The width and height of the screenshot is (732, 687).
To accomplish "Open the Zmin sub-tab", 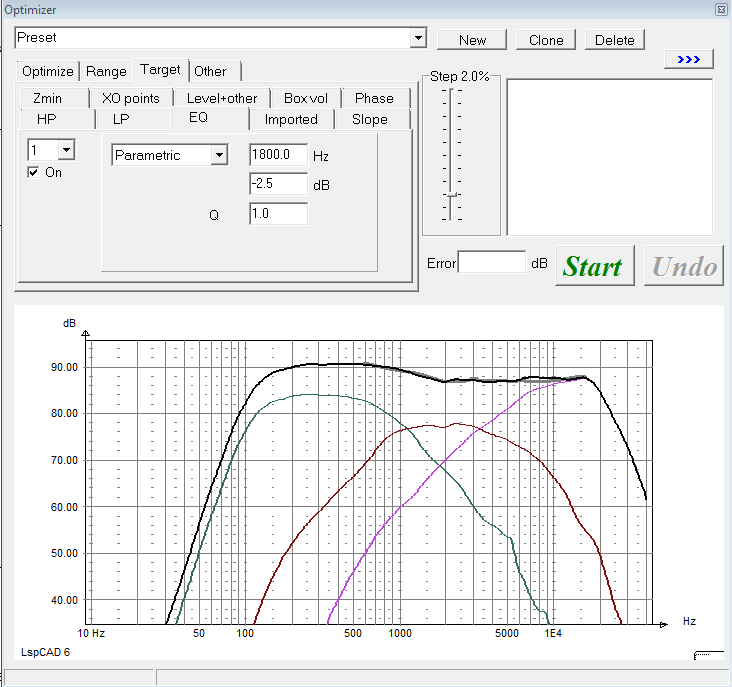I will pos(47,98).
